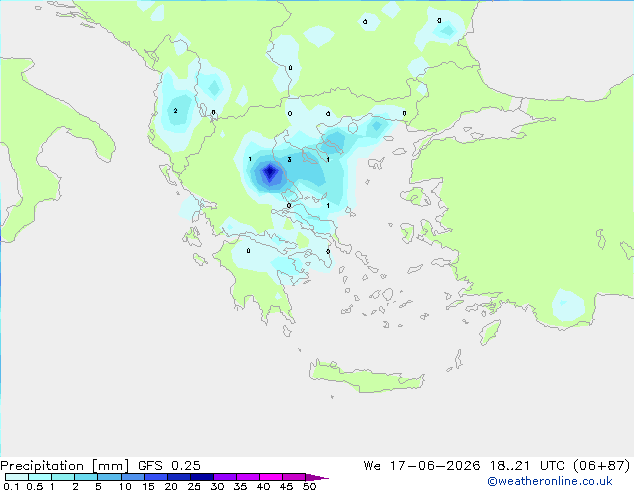Click the 2–5 mm legend color swatch

pos(86,477)
